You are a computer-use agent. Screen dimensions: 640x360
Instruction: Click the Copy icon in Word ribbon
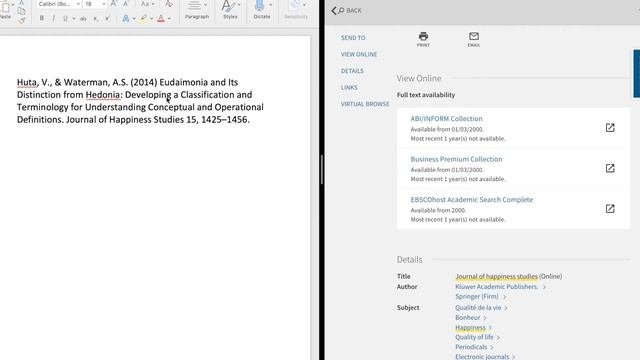coord(22,11)
